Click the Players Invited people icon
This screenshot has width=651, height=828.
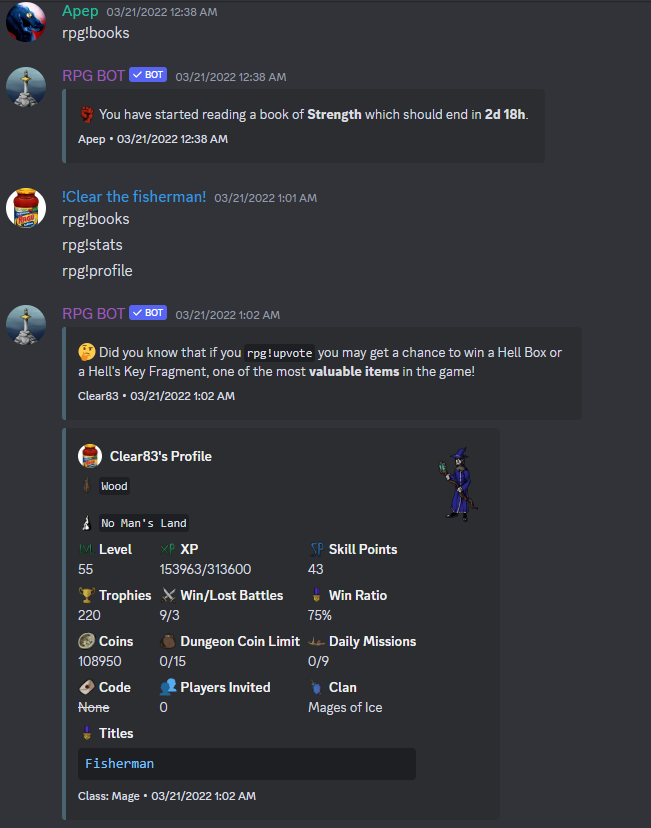[168, 687]
